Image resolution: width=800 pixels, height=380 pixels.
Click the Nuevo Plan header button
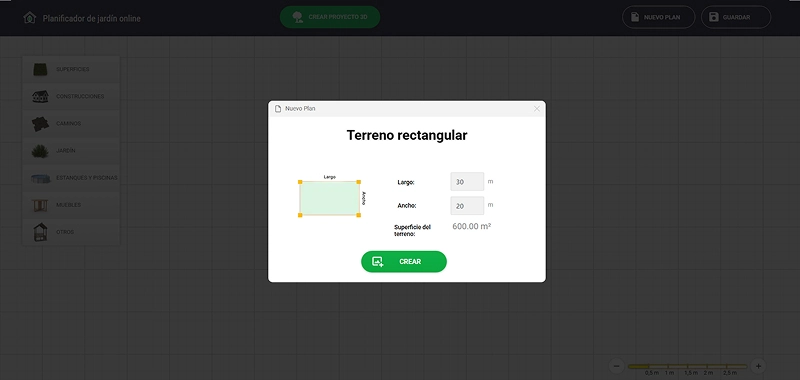659,17
